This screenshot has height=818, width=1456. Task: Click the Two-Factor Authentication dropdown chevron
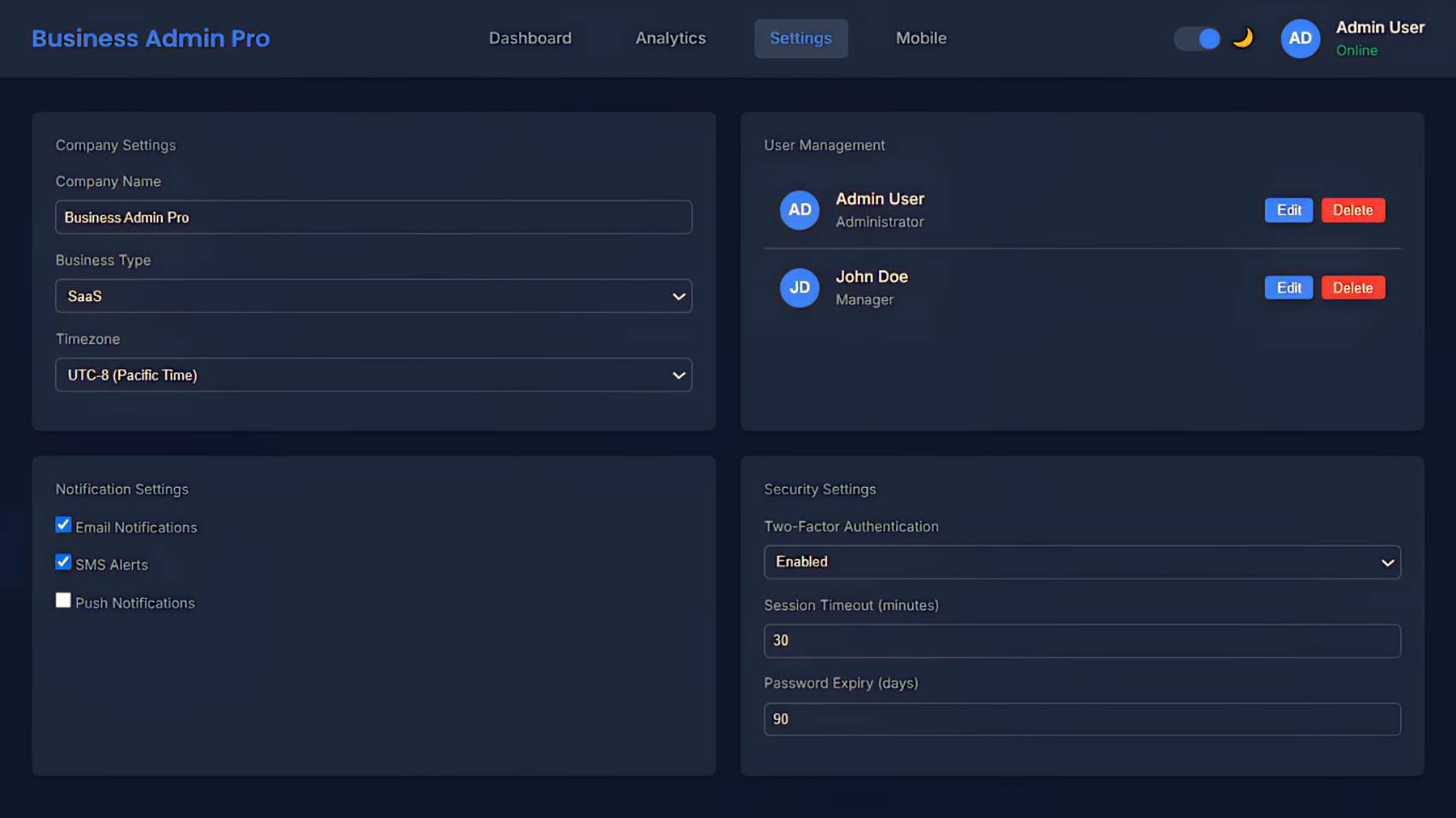(1389, 562)
